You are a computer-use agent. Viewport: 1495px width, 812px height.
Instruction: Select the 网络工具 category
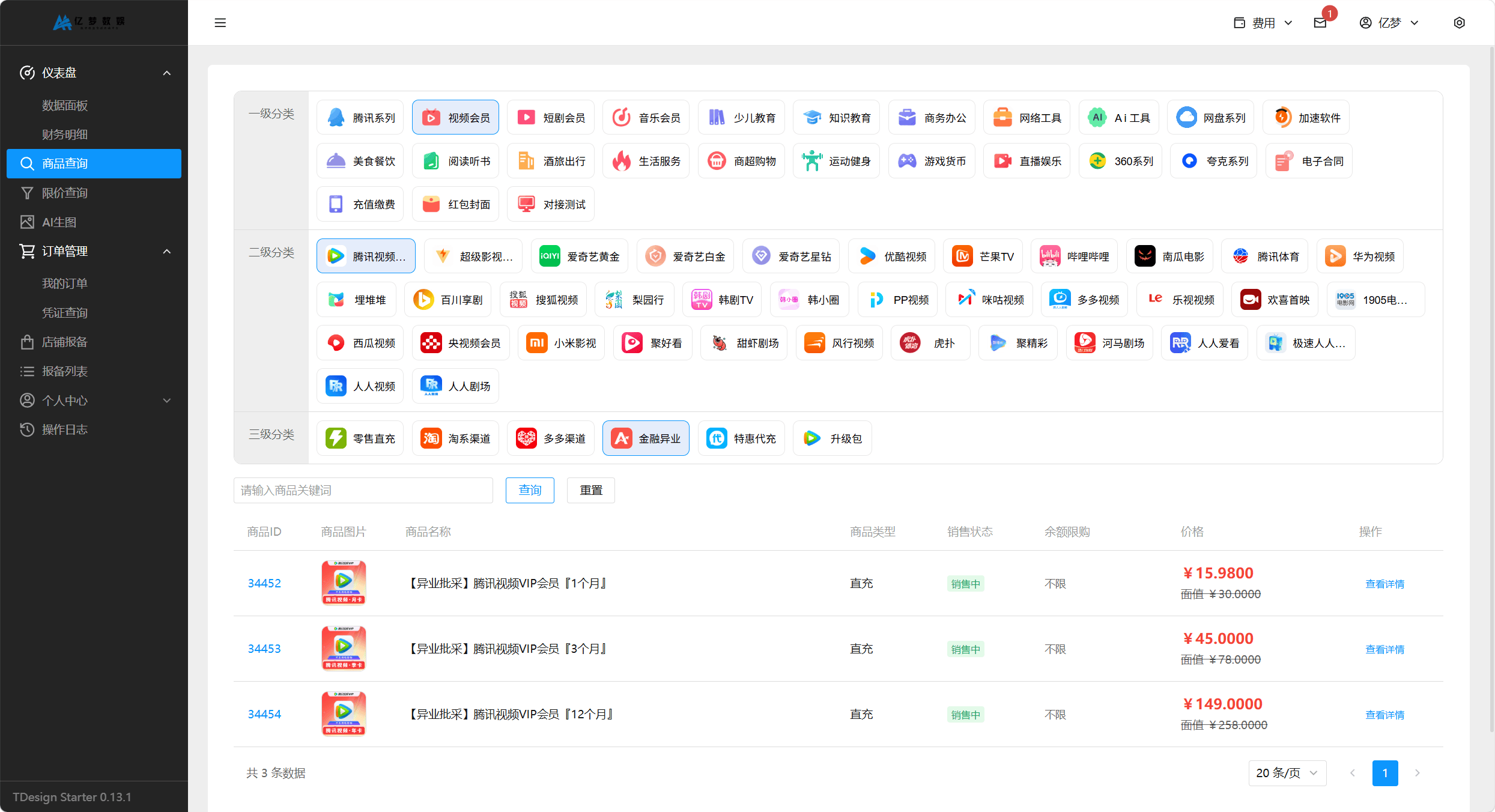pos(1026,118)
